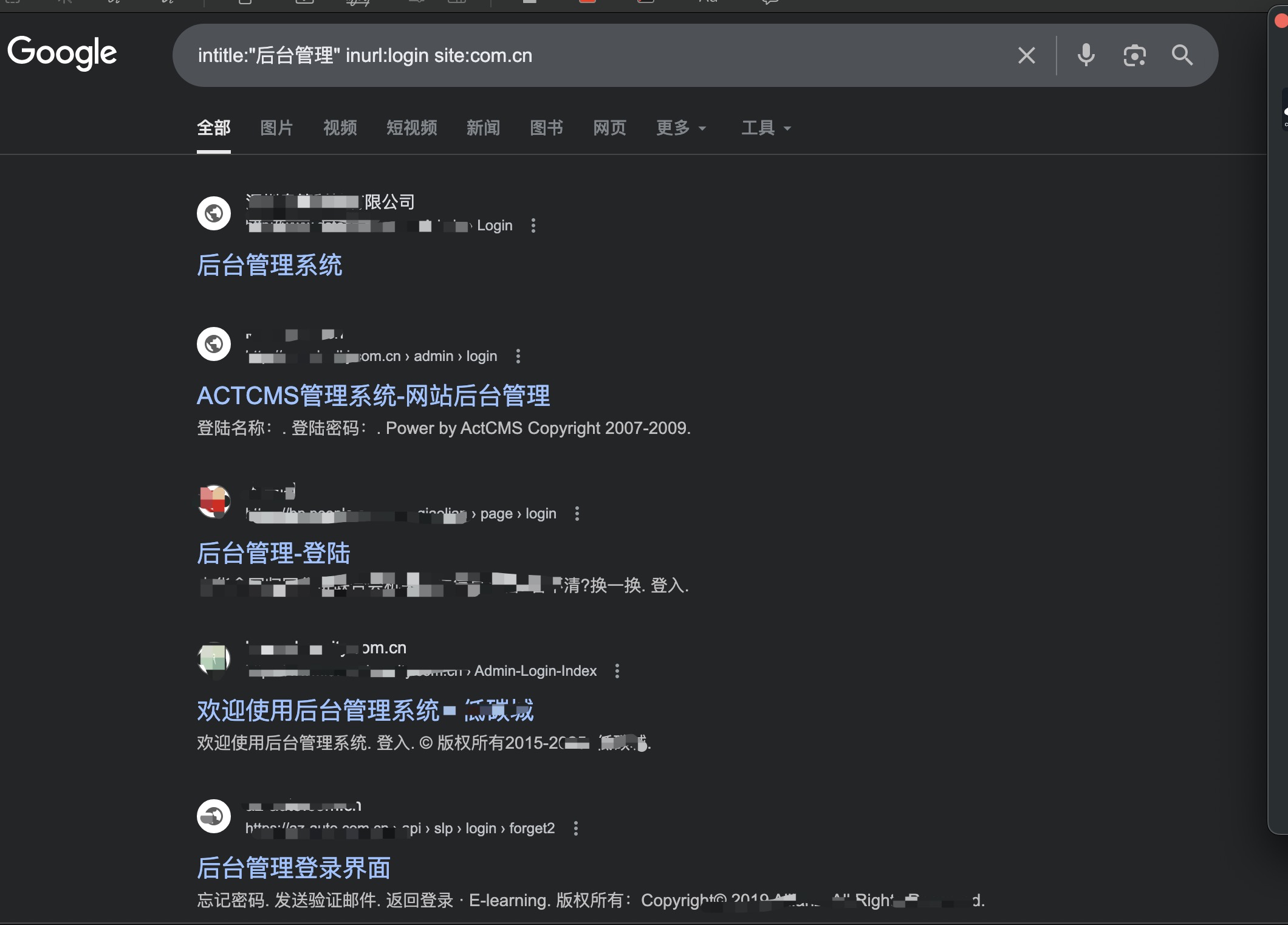
Task: Open the 后台管理系统 result link
Action: [270, 265]
